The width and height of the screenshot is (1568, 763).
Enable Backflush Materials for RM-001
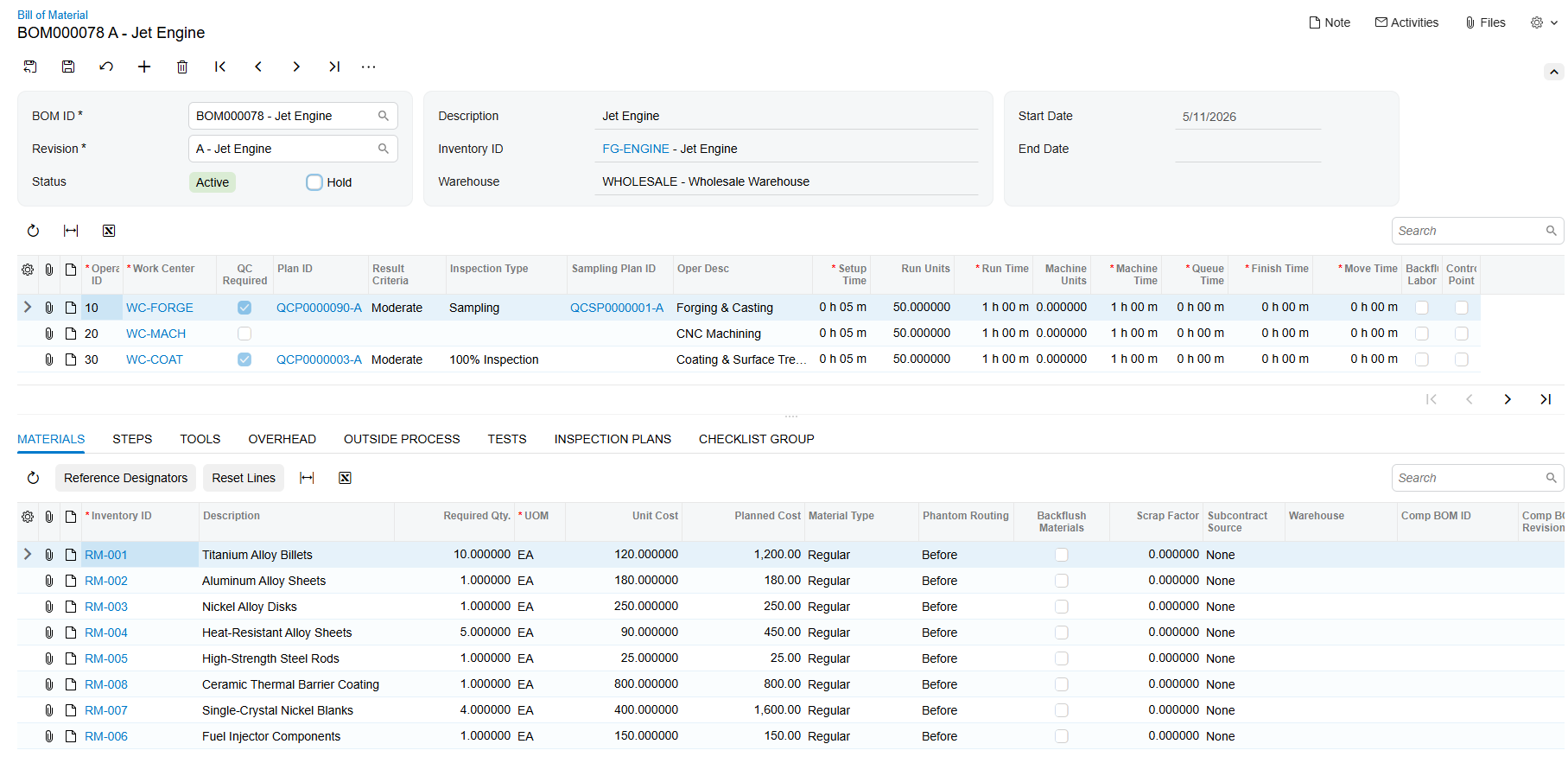coord(1062,555)
